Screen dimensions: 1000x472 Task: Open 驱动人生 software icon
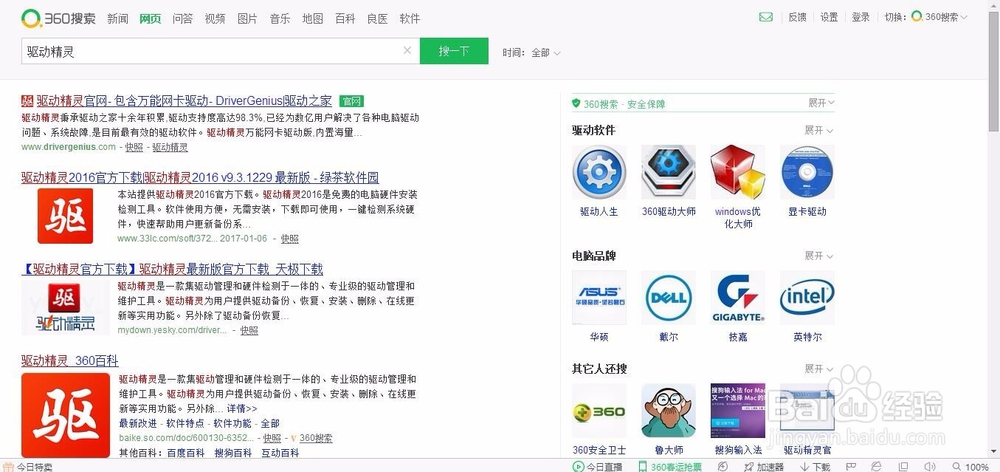point(599,172)
